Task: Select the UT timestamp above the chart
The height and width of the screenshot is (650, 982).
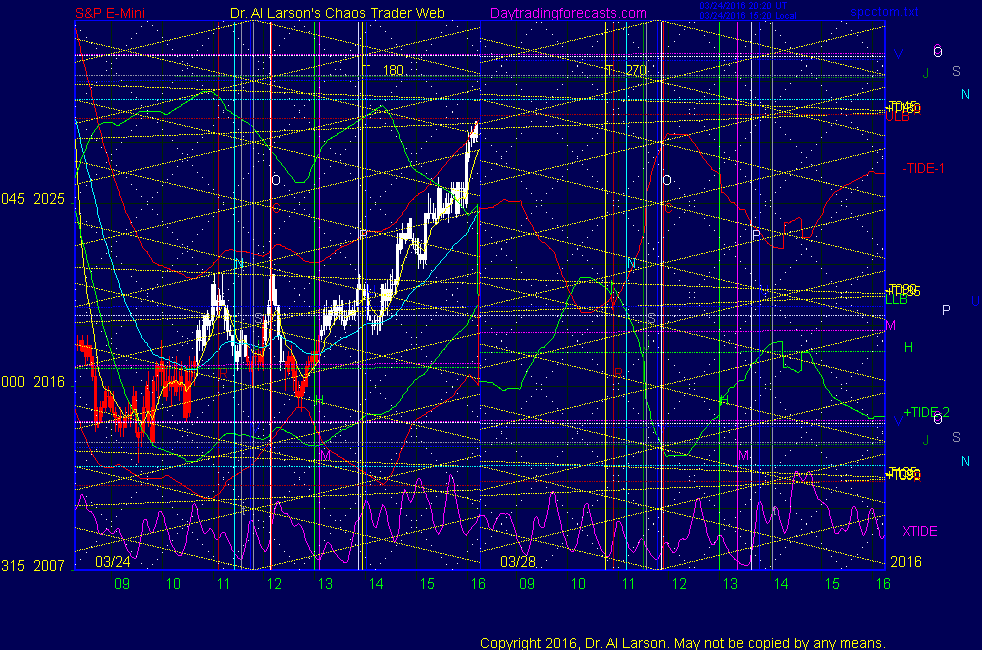Action: 743,6
